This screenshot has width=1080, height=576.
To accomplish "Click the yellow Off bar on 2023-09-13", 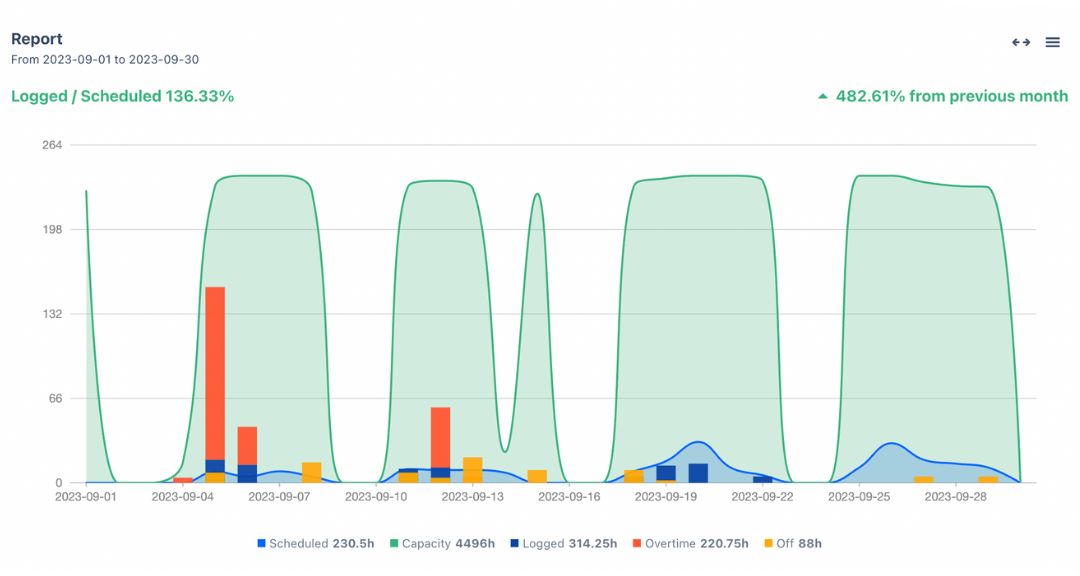I will (473, 468).
